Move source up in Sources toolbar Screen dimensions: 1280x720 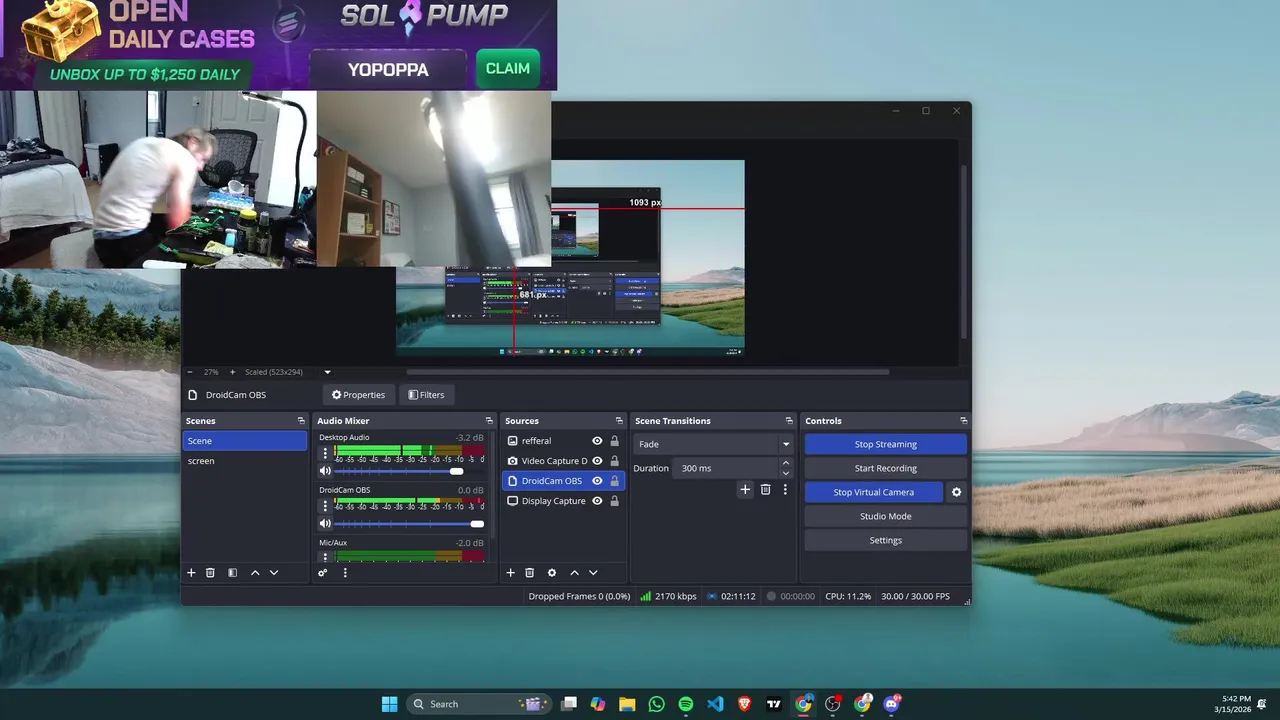pyautogui.click(x=574, y=573)
